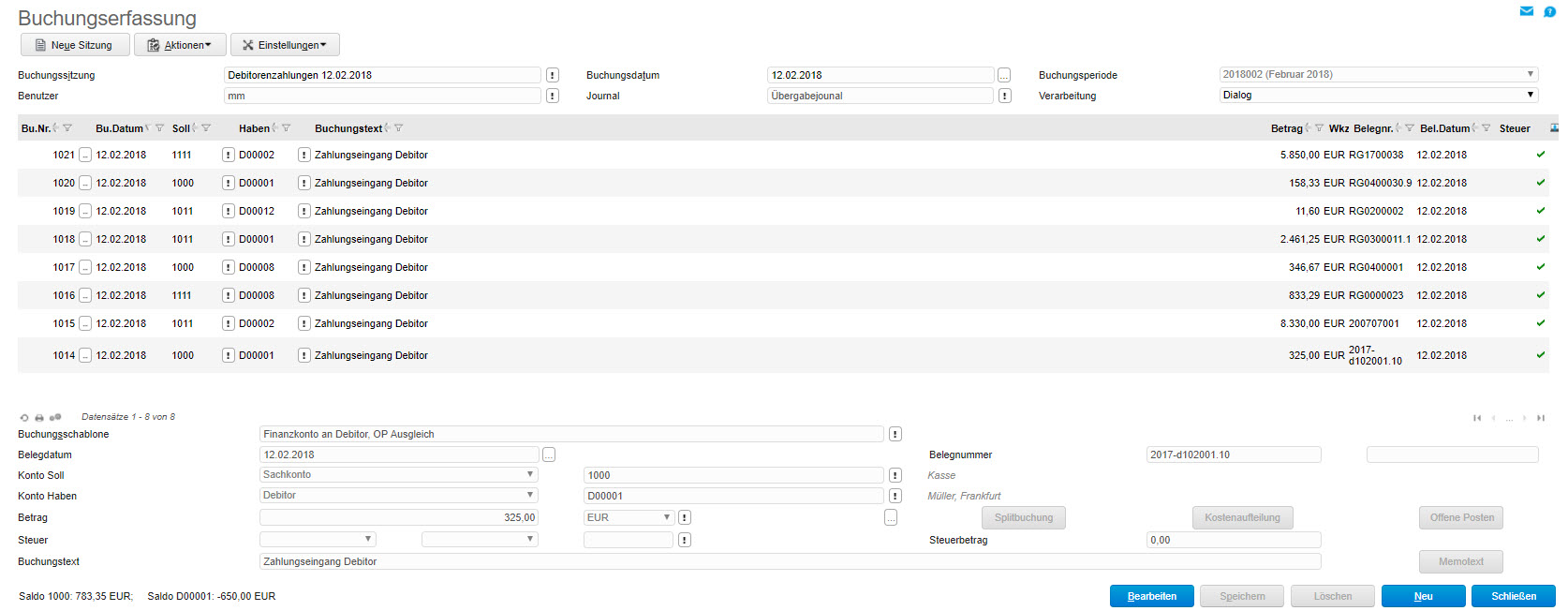Image resolution: width=1568 pixels, height=611 pixels.
Task: Sort by Bu.Nr. column header
Action: click(x=36, y=128)
